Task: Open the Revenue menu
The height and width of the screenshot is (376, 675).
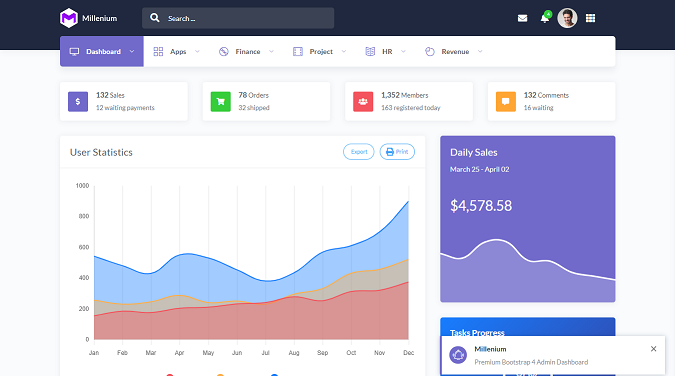Action: tap(454, 51)
